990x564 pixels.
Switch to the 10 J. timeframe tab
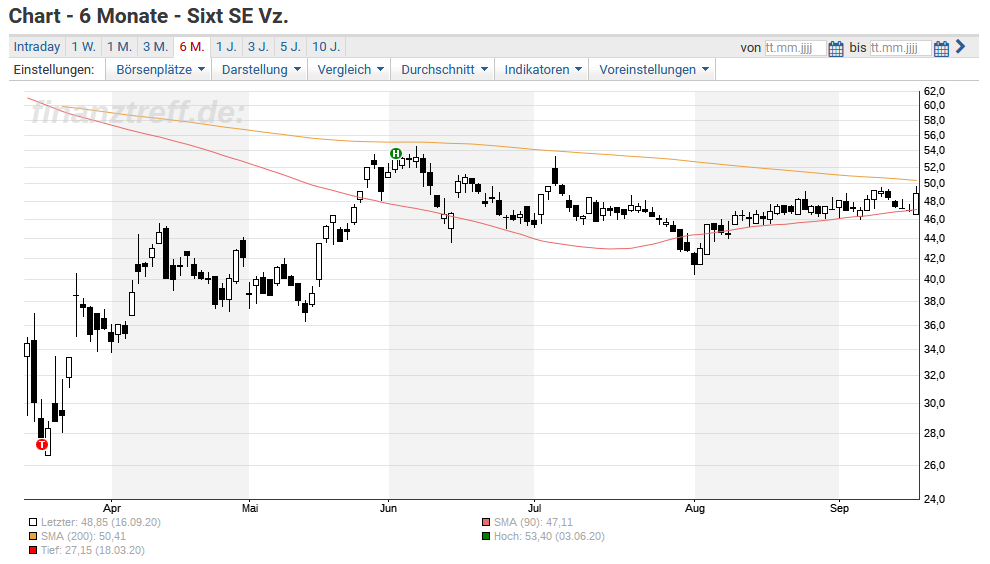tap(326, 47)
